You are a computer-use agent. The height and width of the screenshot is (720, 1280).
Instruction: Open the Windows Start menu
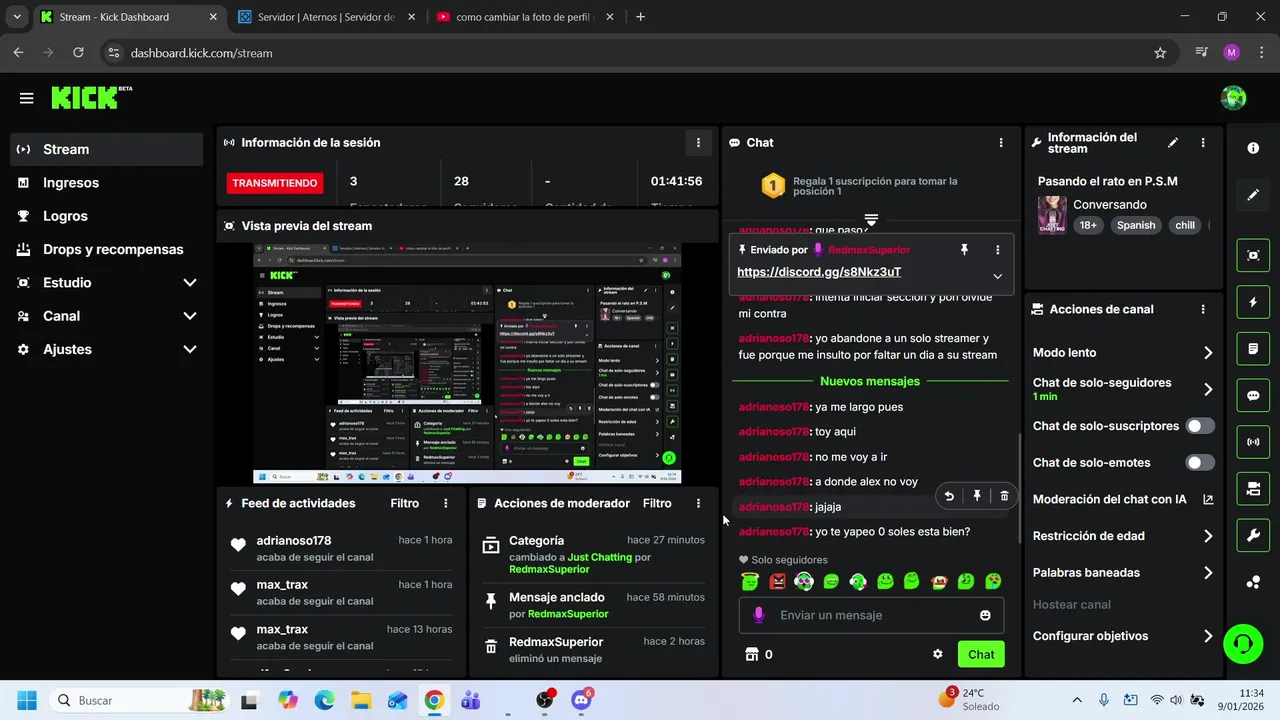coord(27,700)
